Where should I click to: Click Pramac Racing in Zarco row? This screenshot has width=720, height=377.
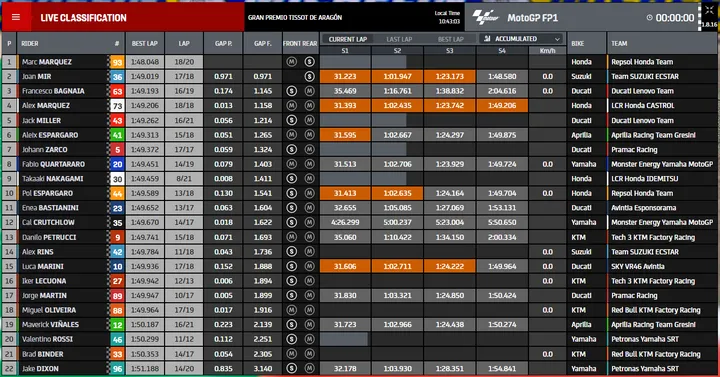pos(634,150)
